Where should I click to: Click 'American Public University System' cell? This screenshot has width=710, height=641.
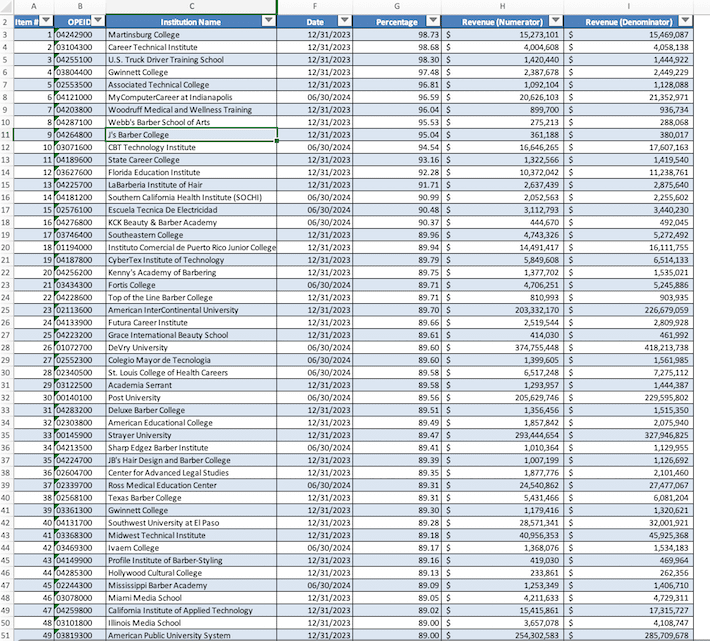point(191,636)
